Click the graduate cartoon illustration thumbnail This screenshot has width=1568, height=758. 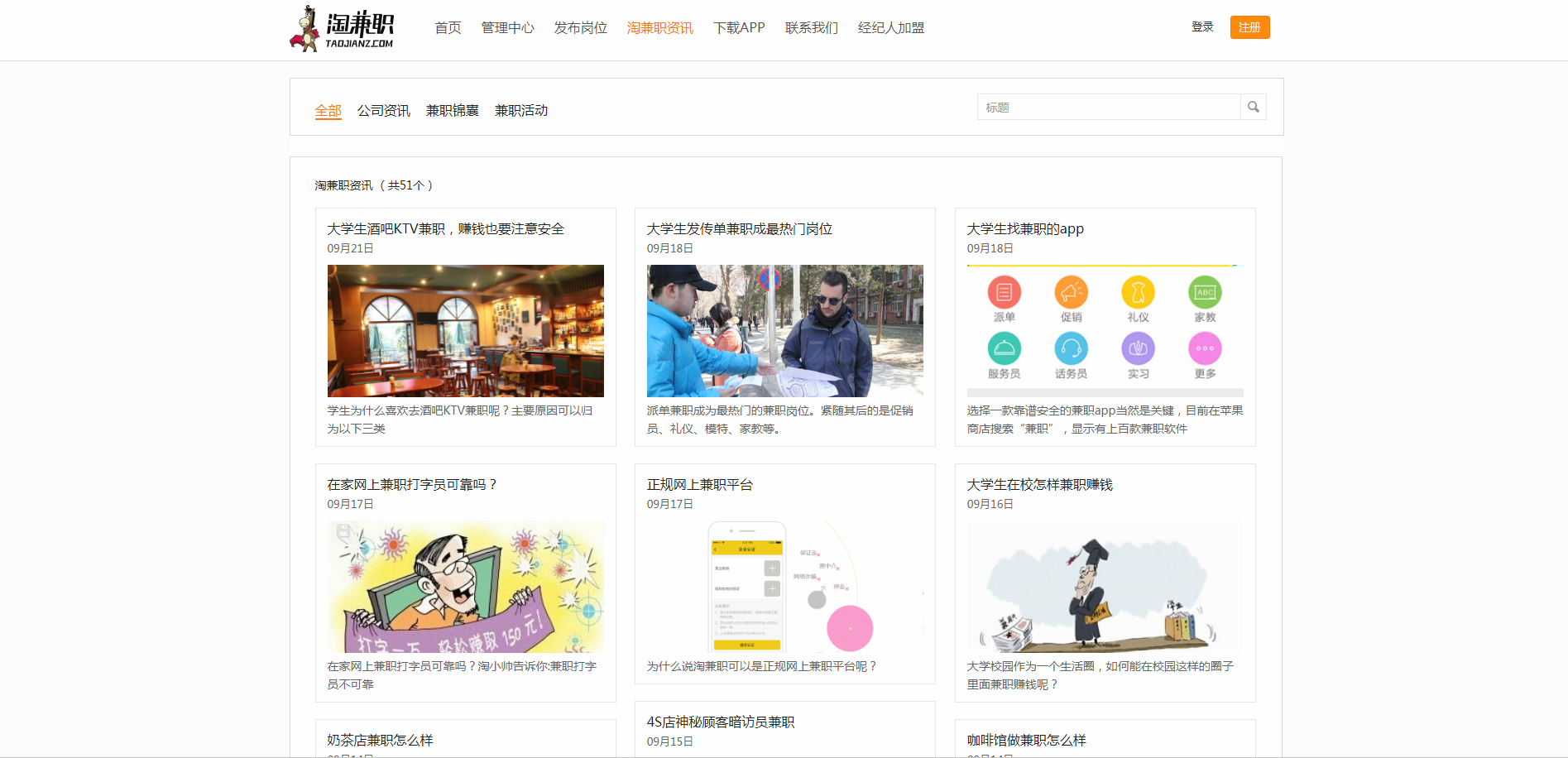(1105, 587)
